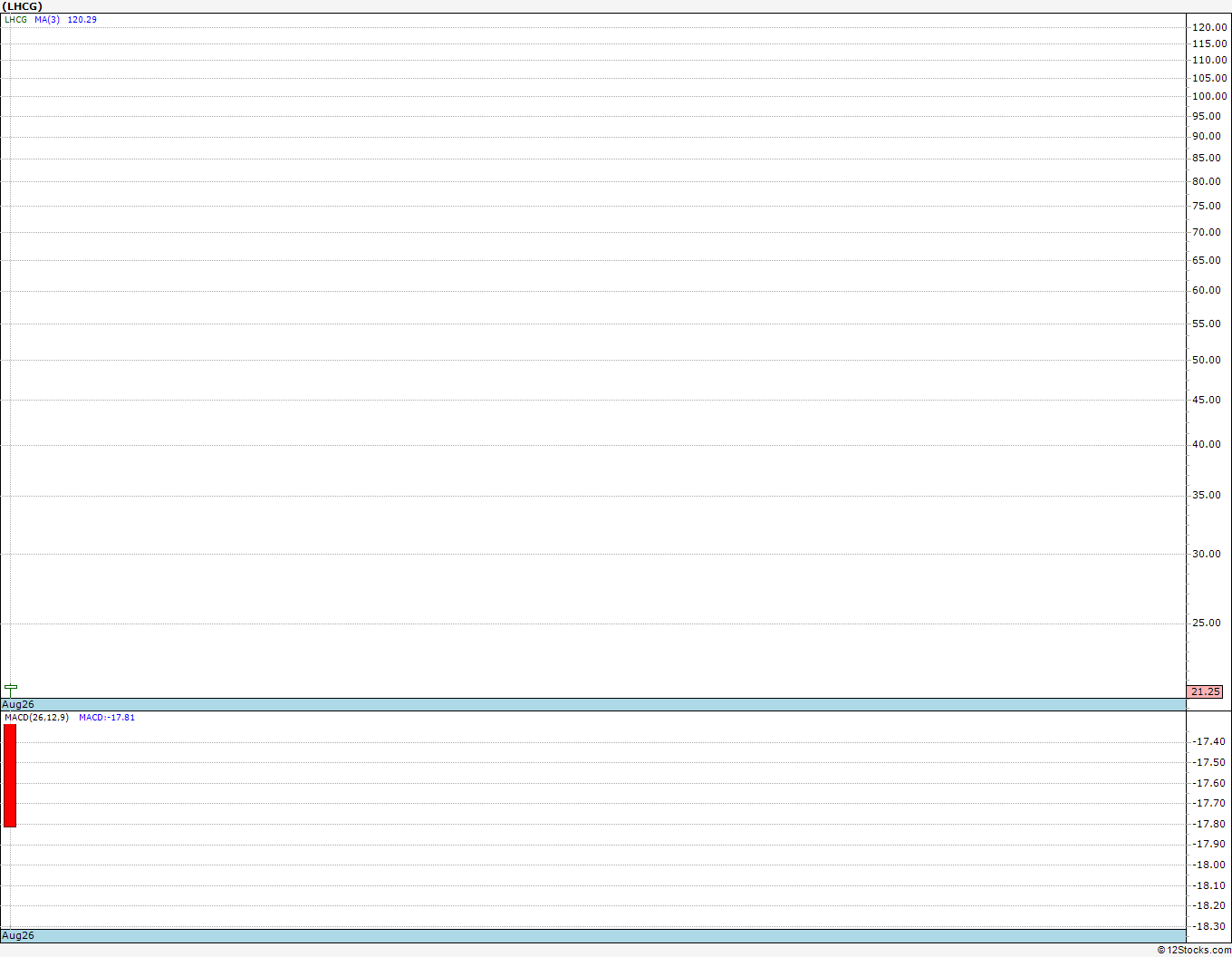Click the 100.00 price axis label
Image resolution: width=1232 pixels, height=957 pixels.
[1209, 96]
